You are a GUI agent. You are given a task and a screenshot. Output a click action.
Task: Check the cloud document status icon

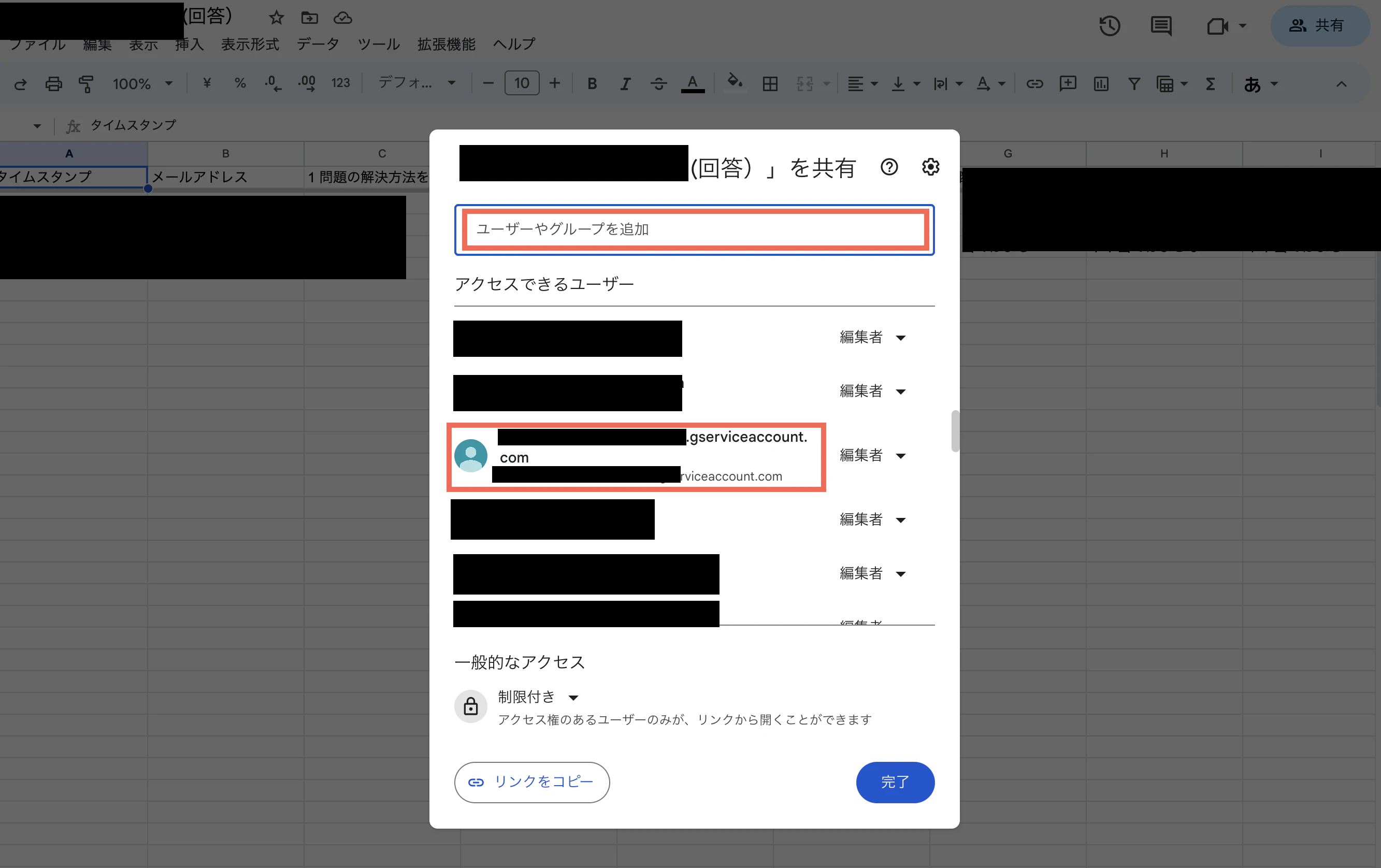tap(343, 18)
